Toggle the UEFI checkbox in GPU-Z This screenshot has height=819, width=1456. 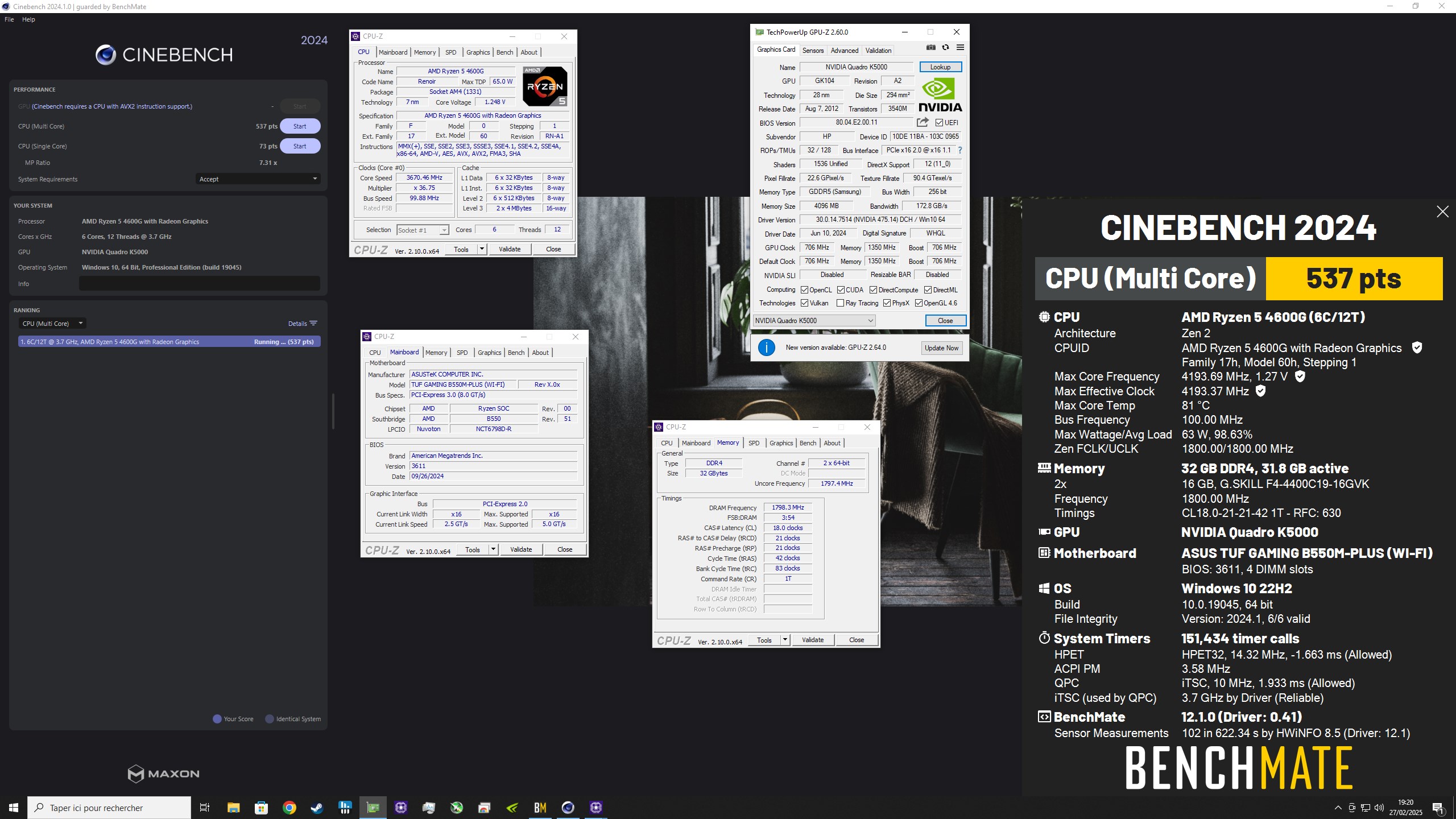tap(939, 122)
